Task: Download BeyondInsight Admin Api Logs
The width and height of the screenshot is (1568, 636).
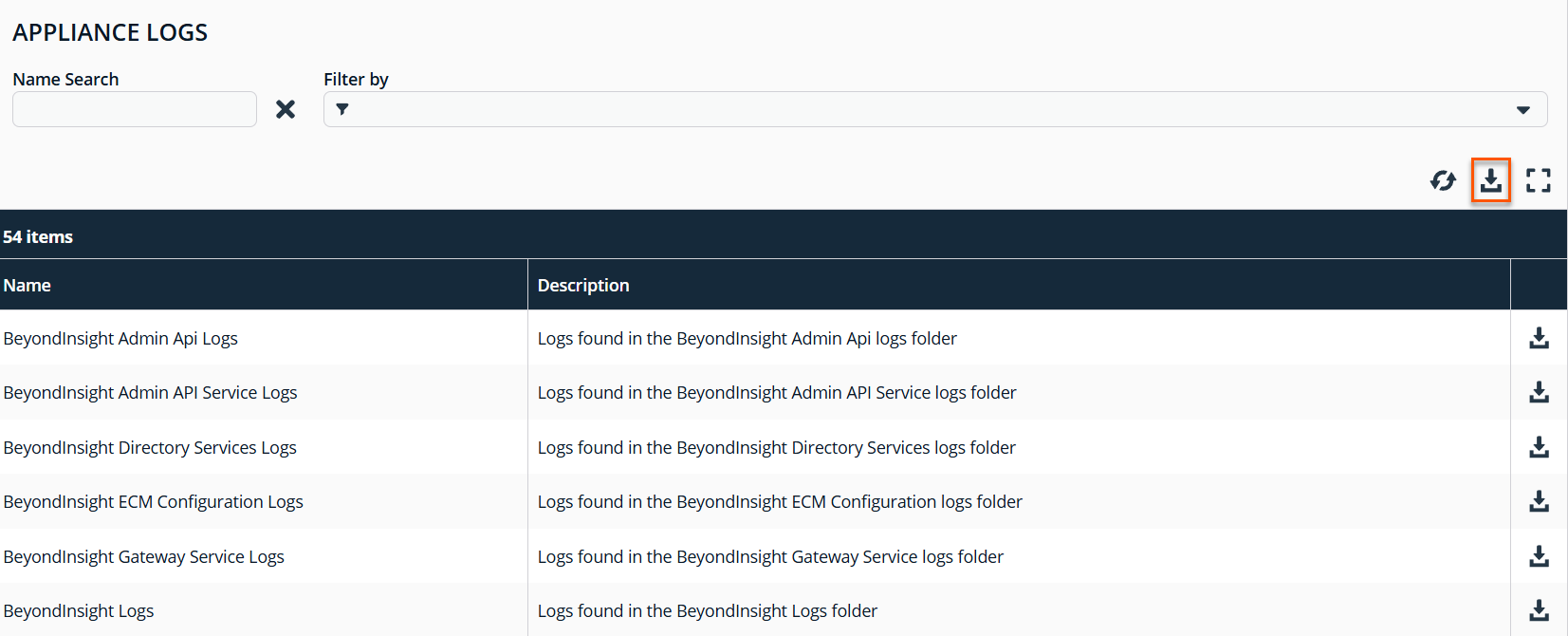Action: tap(1539, 338)
